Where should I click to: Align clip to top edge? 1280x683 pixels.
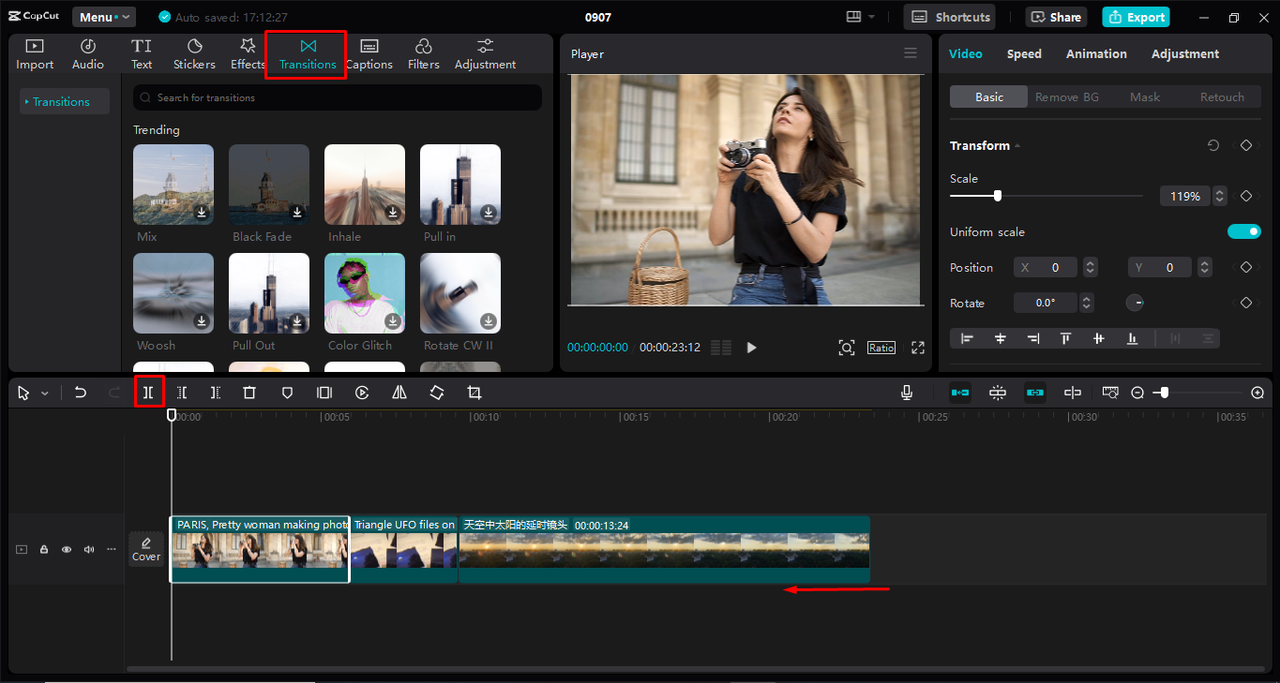pyautogui.click(x=1066, y=339)
